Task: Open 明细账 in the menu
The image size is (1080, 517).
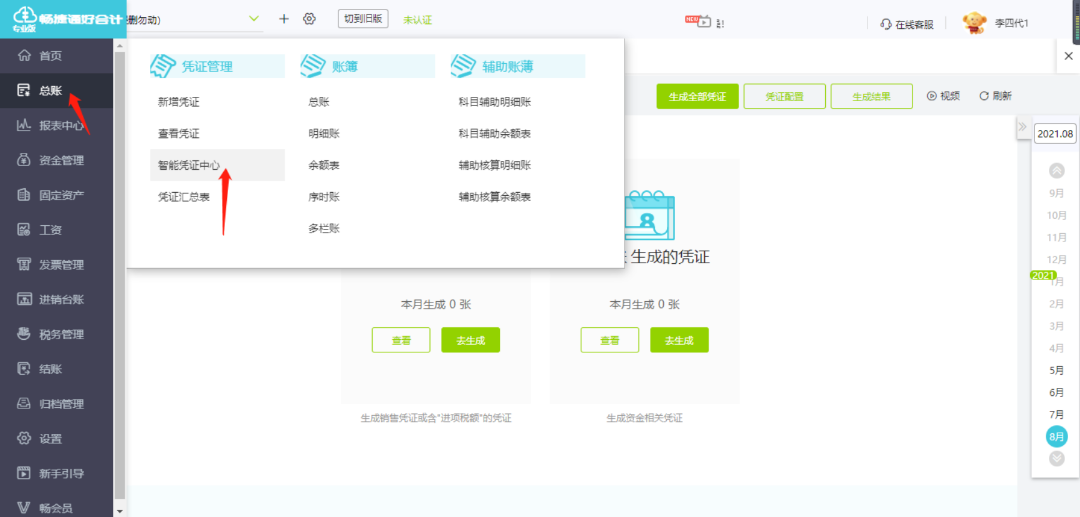Action: click(x=324, y=134)
